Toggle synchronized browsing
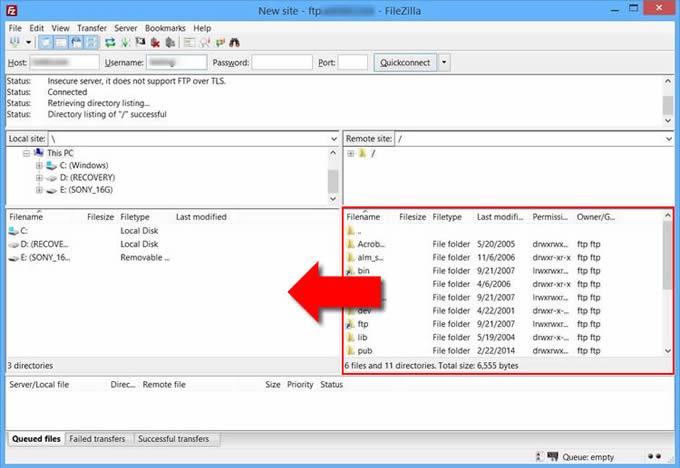680x468 pixels. 220,43
